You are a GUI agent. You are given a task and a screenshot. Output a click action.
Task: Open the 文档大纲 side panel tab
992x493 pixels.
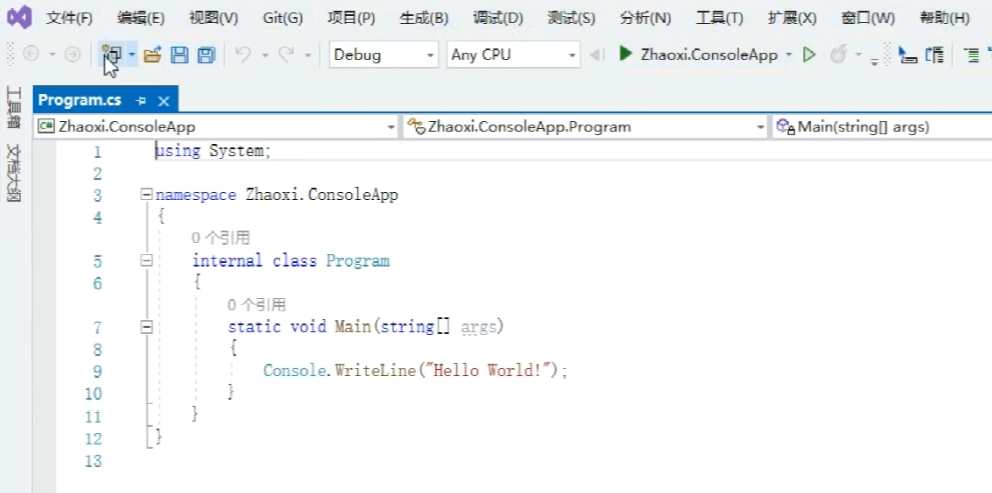tap(13, 173)
